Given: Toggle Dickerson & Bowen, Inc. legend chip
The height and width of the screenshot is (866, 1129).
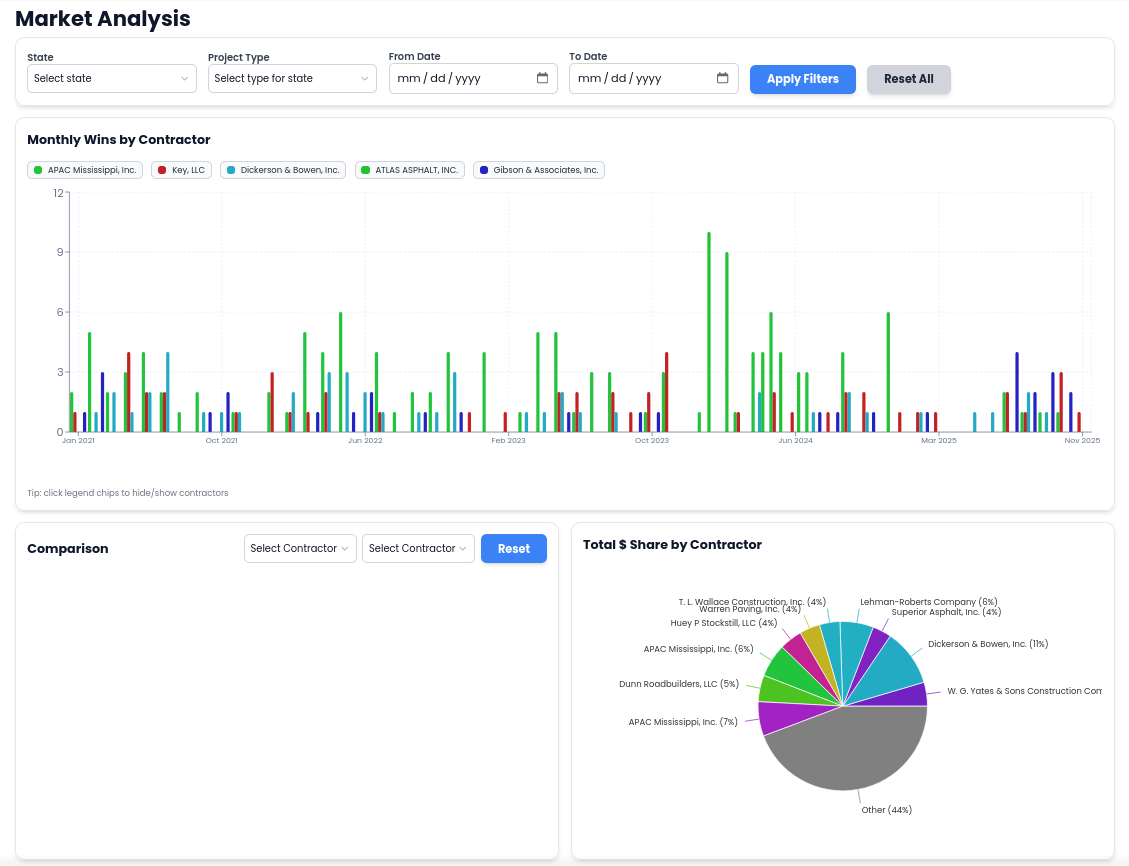Looking at the screenshot, I should (283, 170).
